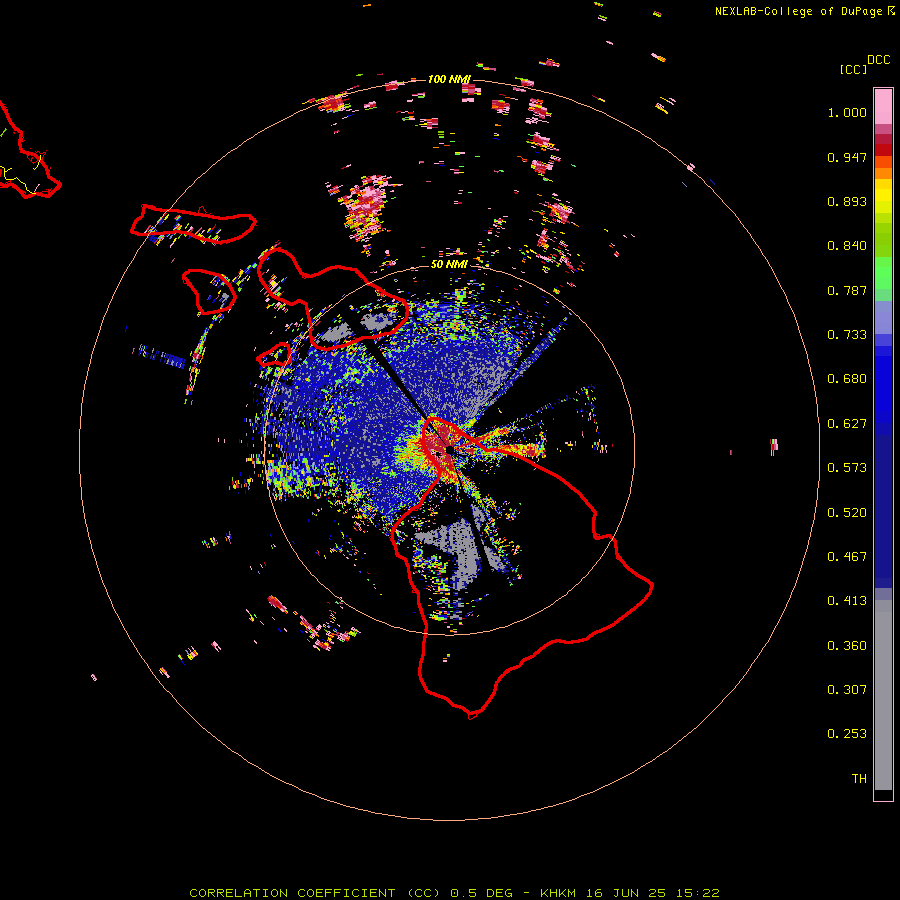
Task: Click the 0.307 value on the color scale
Action: [847, 690]
